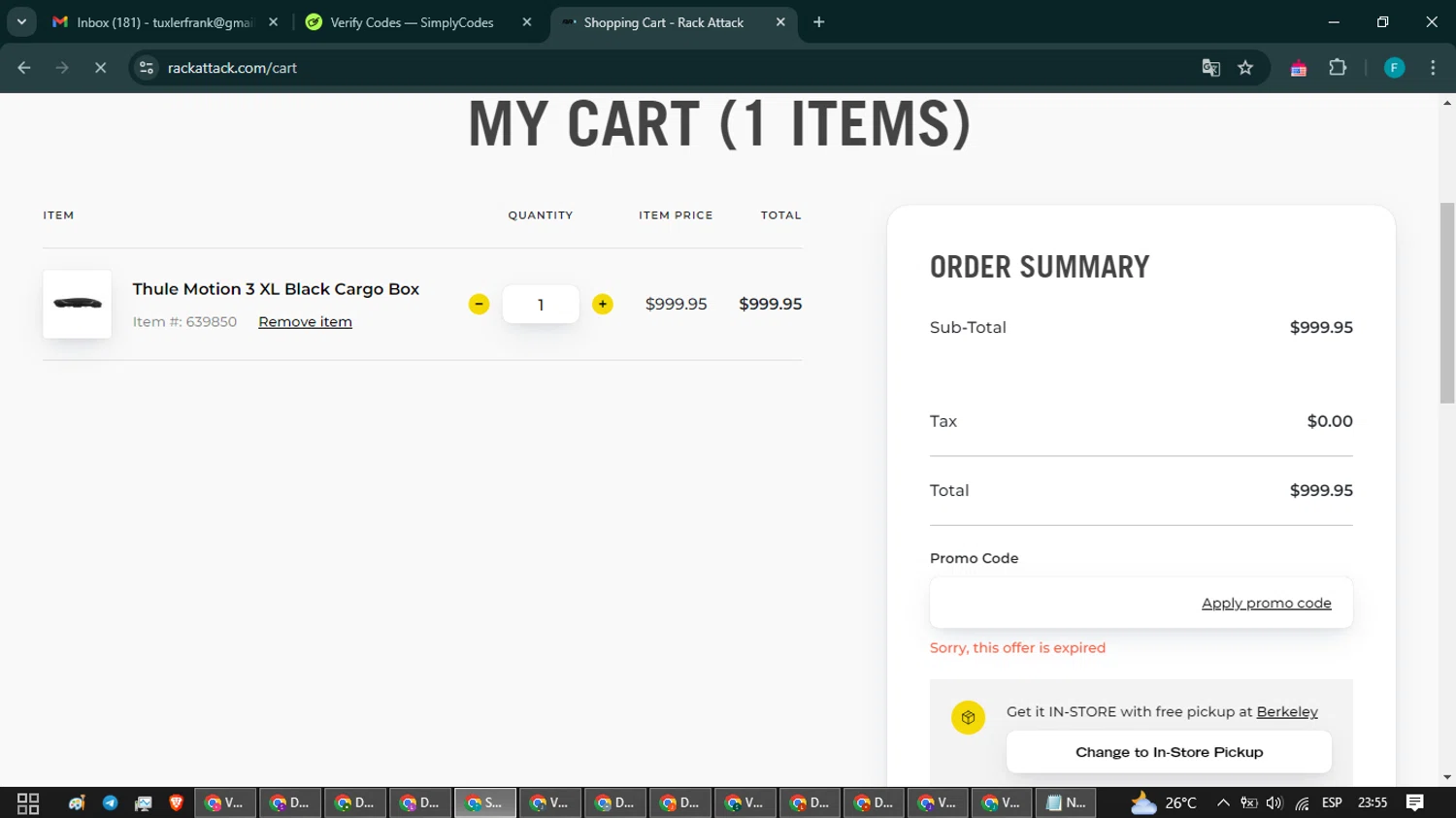Switch to Verify Codes SimplyCodes tab
Viewport: 1456px width, 818px height.
tap(413, 22)
